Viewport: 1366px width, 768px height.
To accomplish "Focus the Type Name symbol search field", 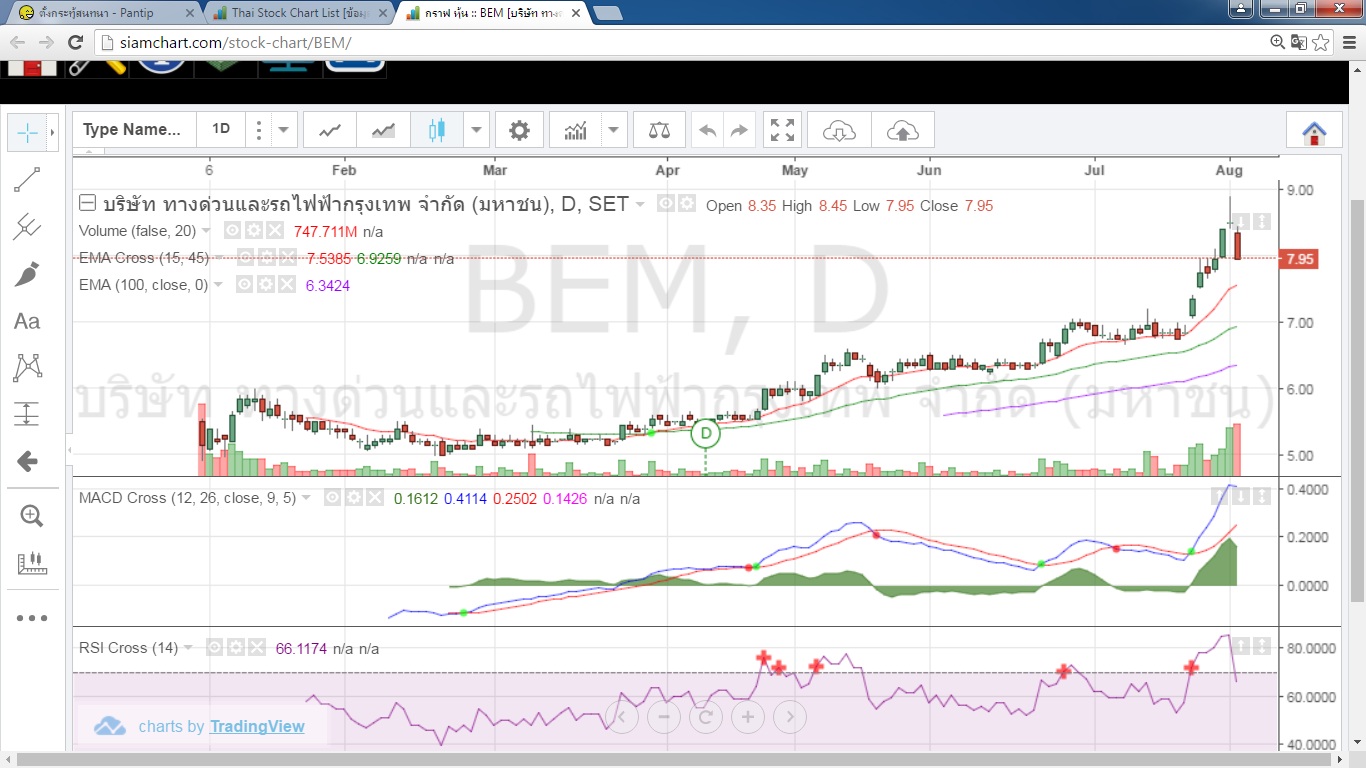I will (135, 129).
